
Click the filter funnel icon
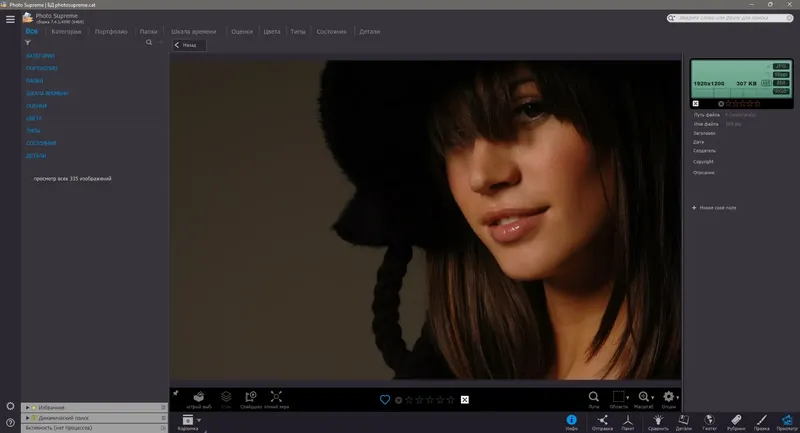point(28,43)
